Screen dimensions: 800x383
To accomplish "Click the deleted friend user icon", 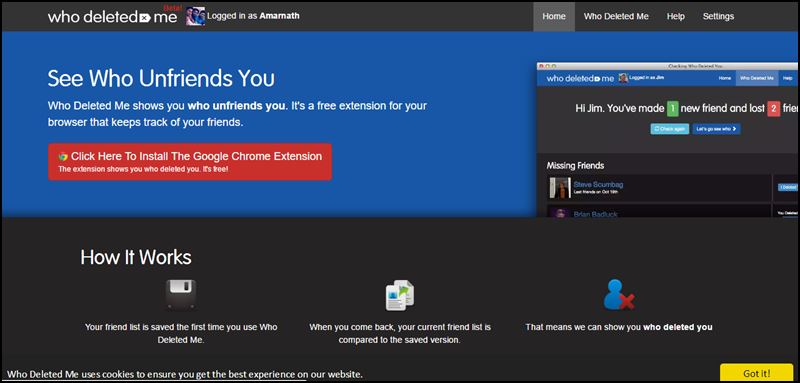I will (618, 295).
